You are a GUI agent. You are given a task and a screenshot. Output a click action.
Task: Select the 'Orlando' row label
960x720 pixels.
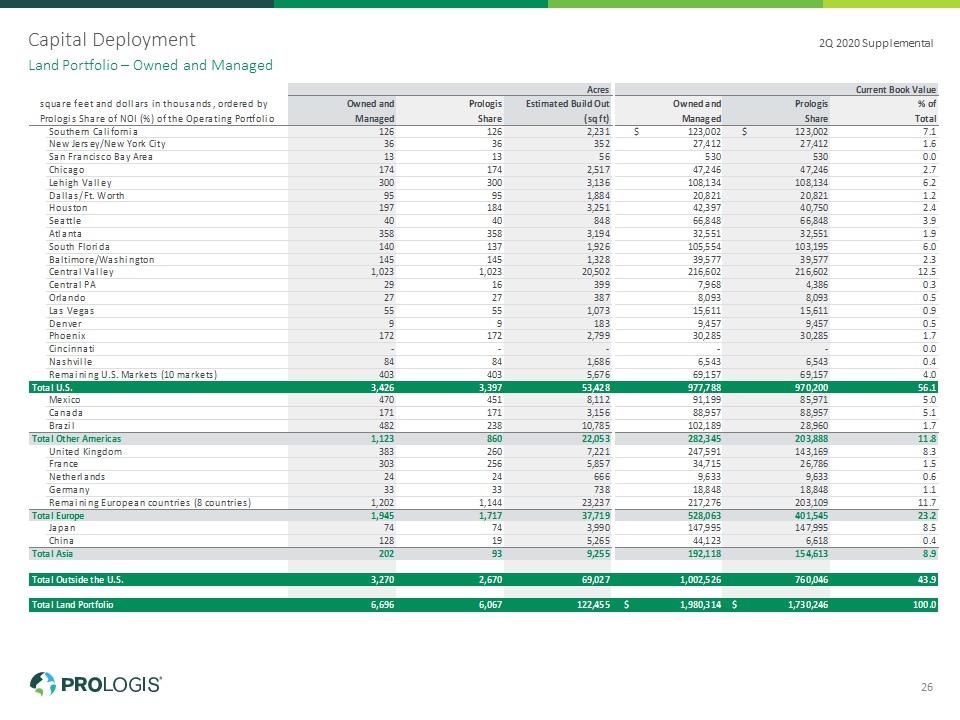[67, 298]
